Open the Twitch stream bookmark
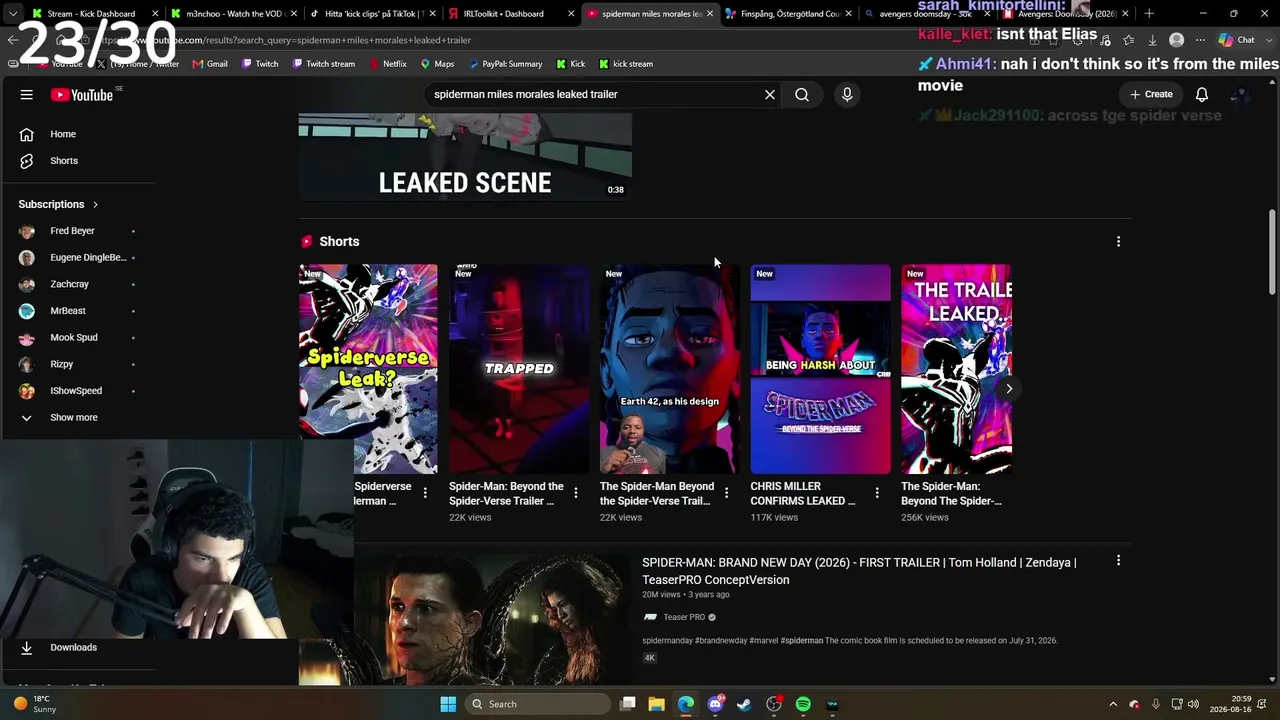The height and width of the screenshot is (720, 1280). [x=323, y=64]
